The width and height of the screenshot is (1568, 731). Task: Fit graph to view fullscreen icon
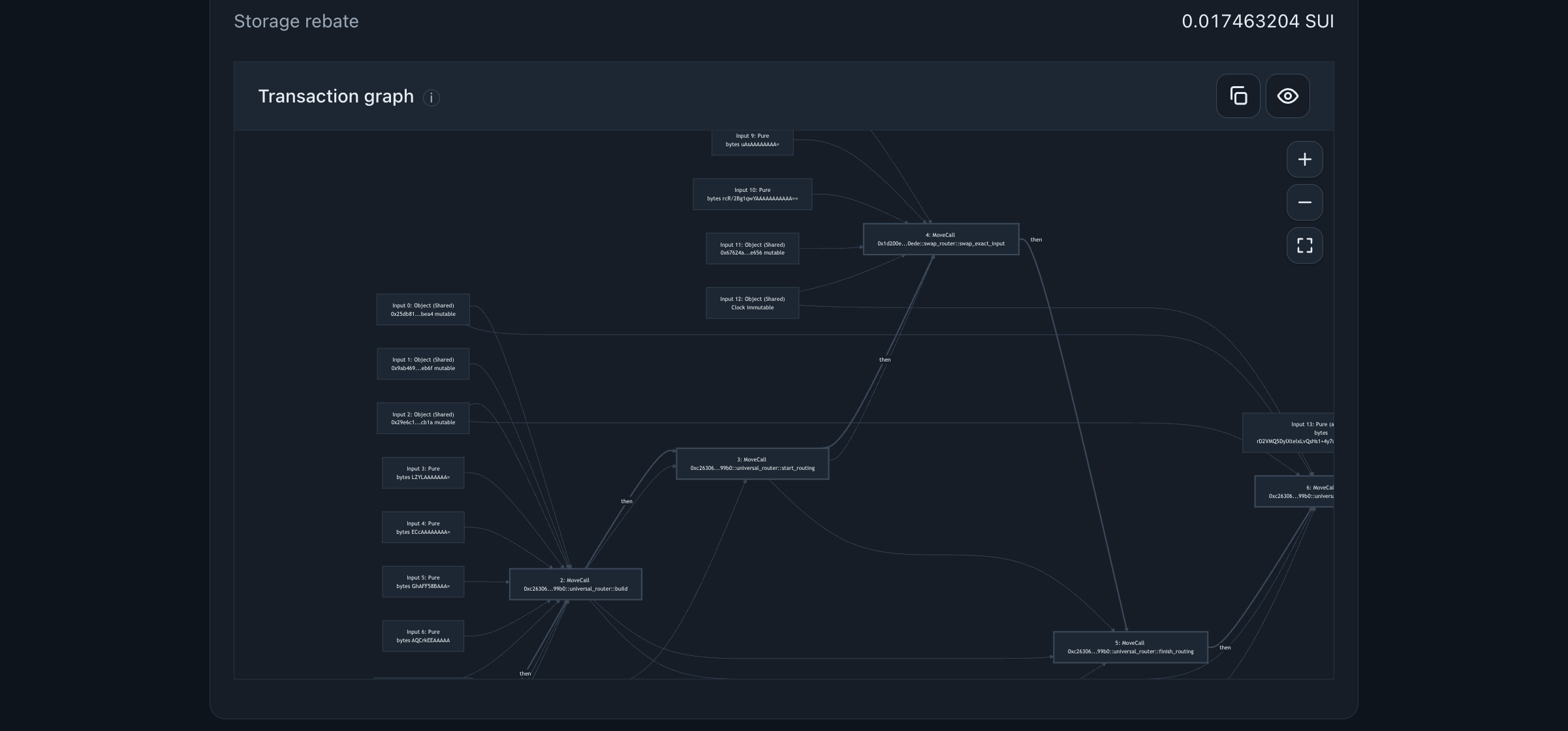pyautogui.click(x=1304, y=245)
